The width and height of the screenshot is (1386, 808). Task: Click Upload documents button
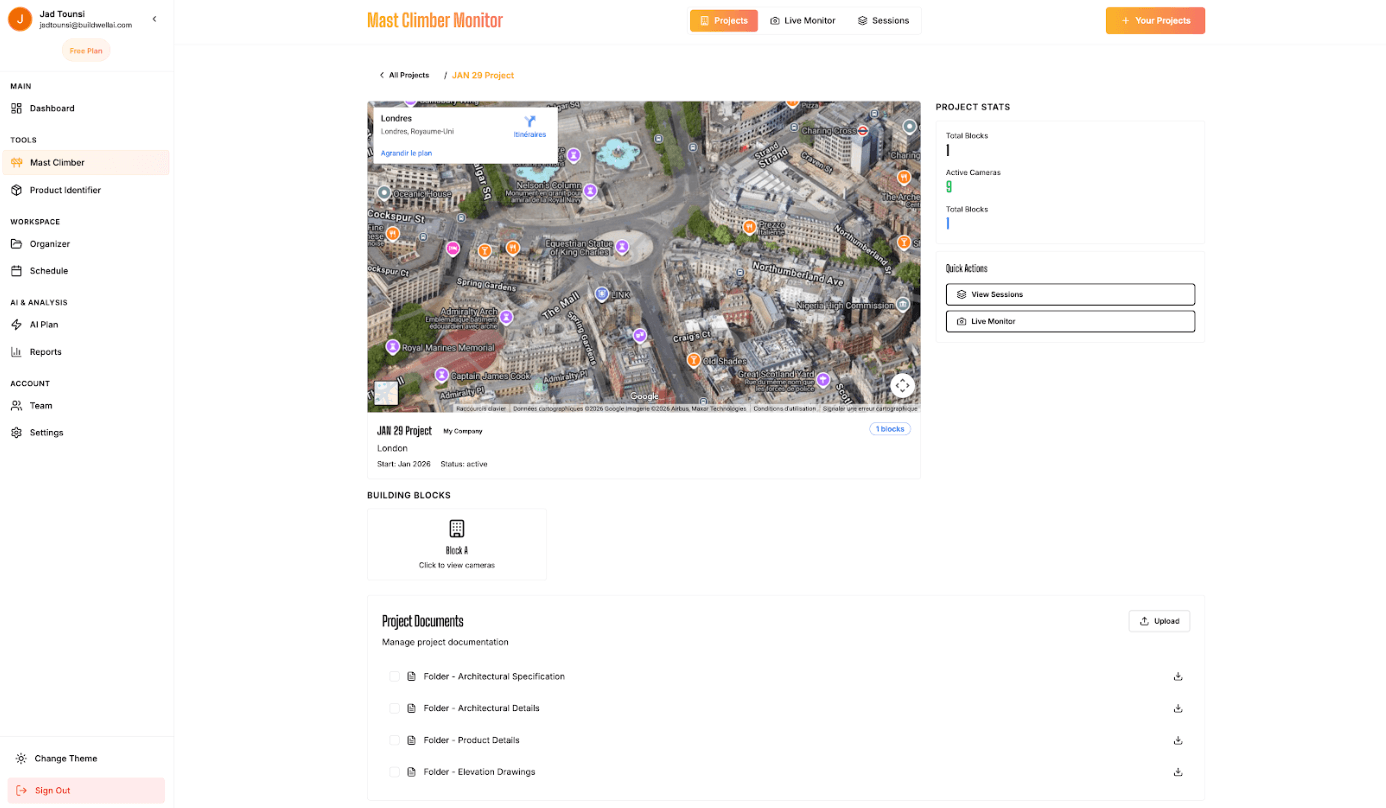point(1159,621)
